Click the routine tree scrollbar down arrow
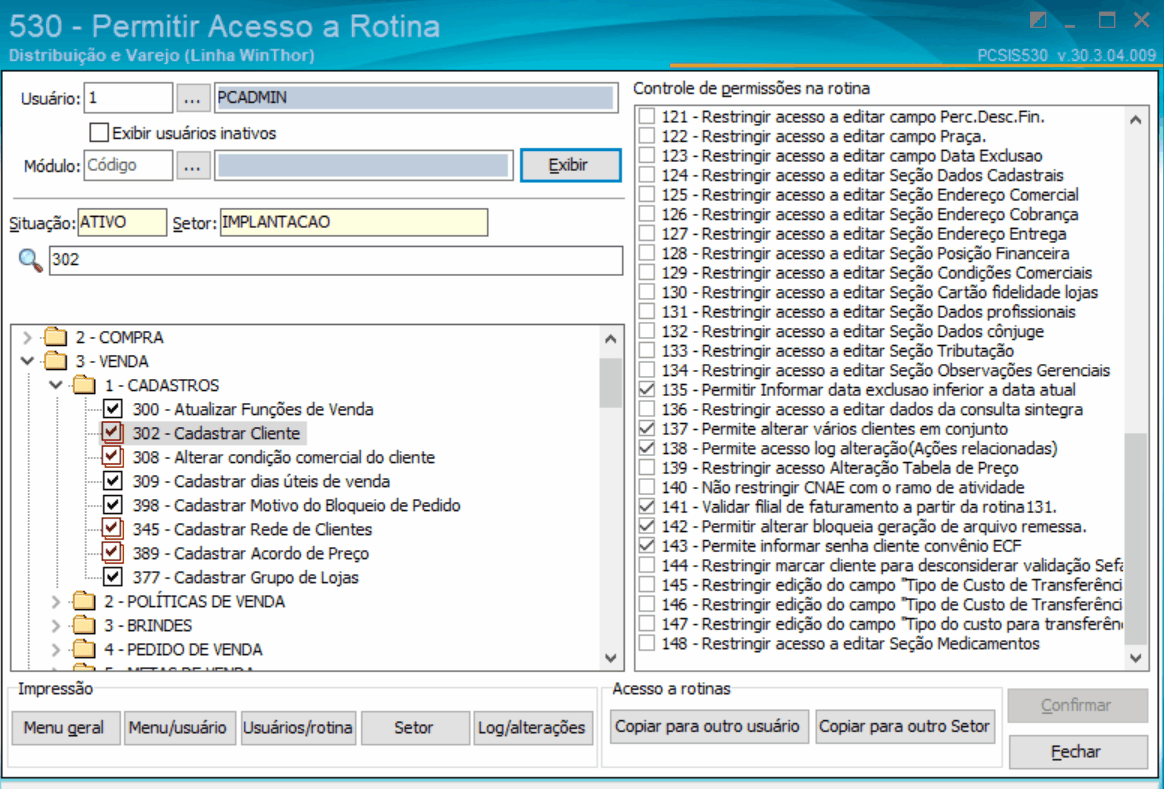The height and width of the screenshot is (789, 1164). tap(611, 658)
